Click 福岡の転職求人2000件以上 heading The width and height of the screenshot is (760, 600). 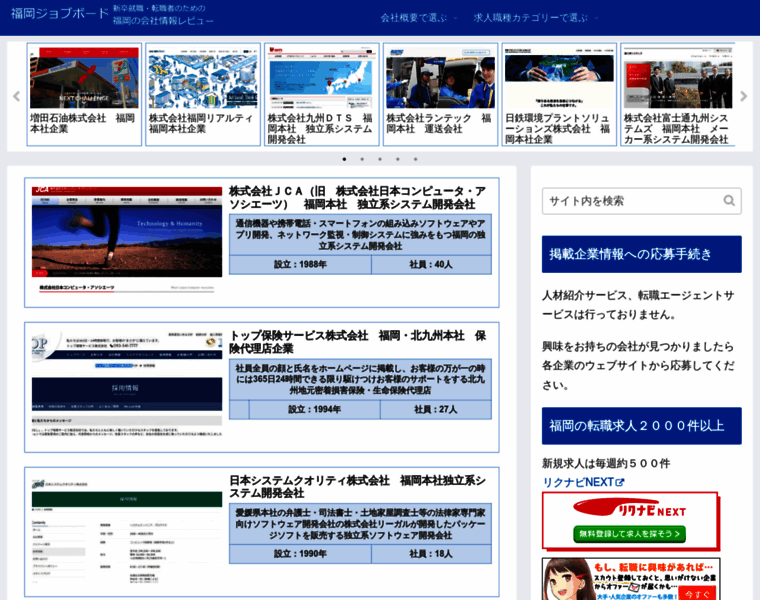pyautogui.click(x=641, y=426)
